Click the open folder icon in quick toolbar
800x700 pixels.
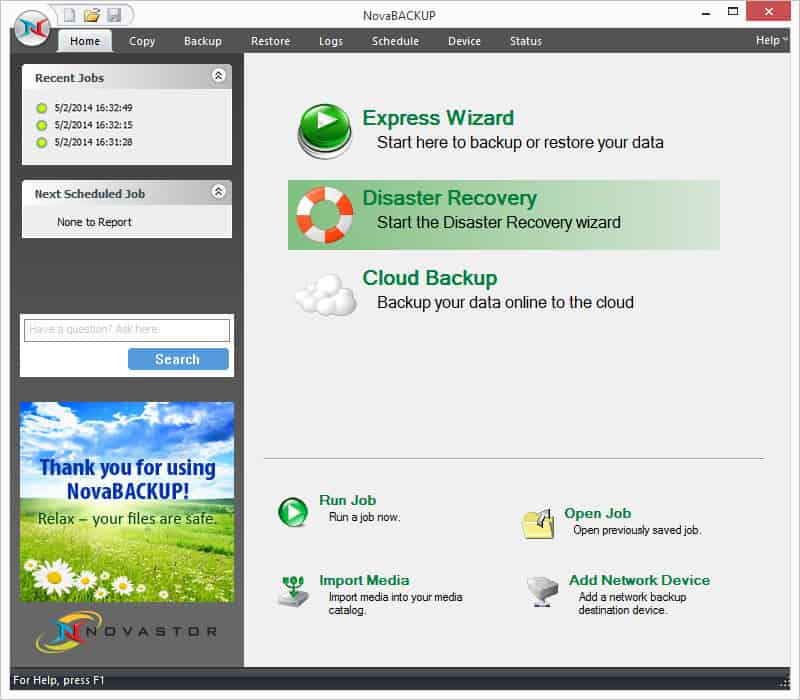tap(92, 15)
